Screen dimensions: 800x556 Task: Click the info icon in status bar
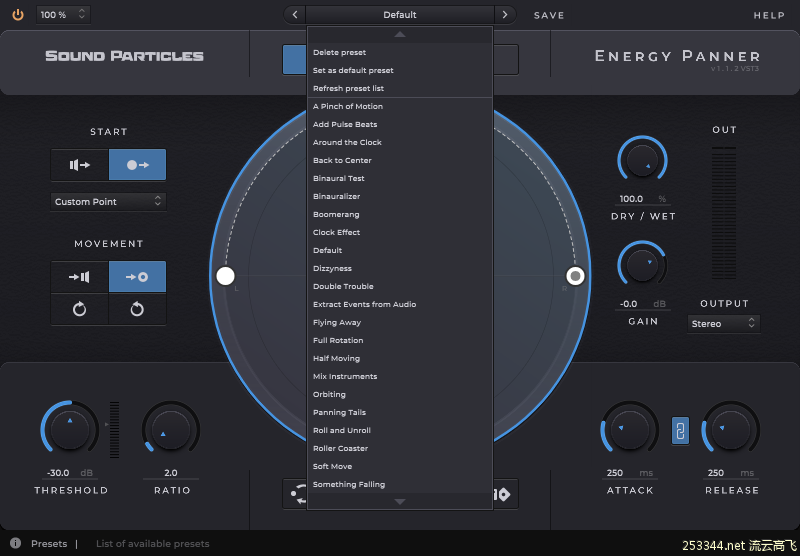point(16,543)
